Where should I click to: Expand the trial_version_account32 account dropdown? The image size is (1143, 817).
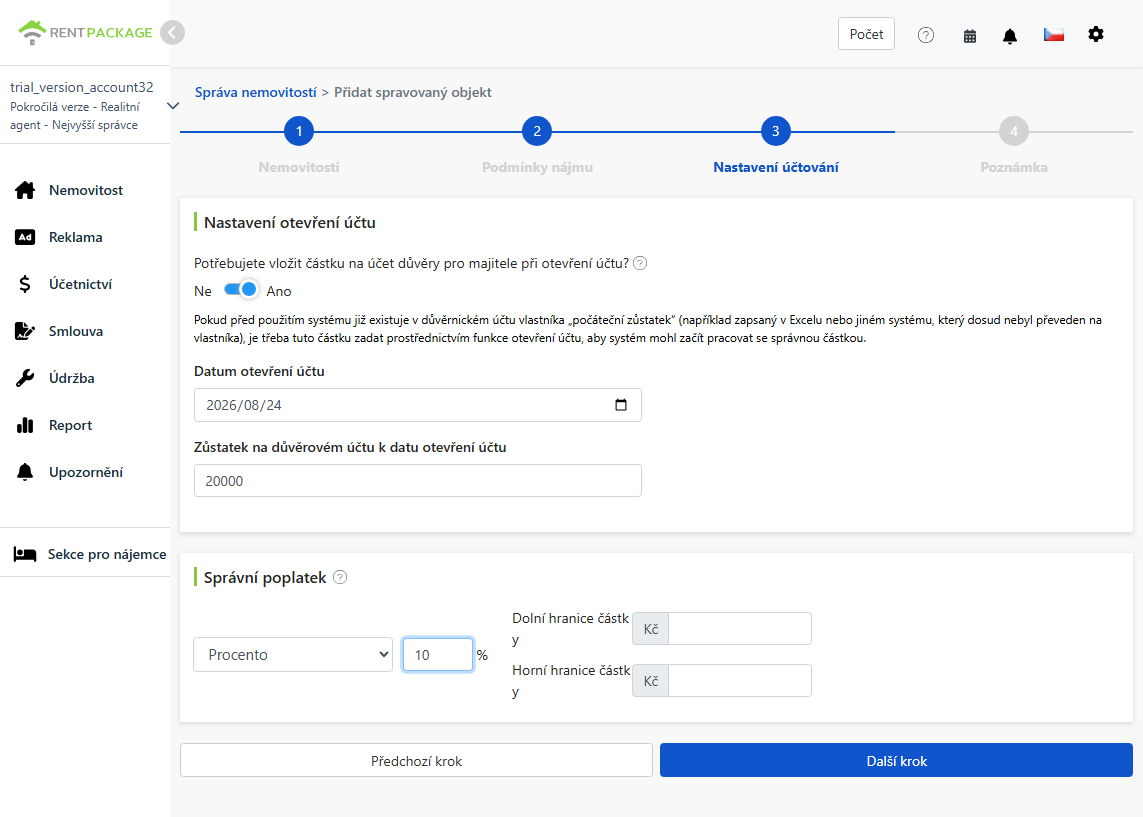click(x=173, y=106)
